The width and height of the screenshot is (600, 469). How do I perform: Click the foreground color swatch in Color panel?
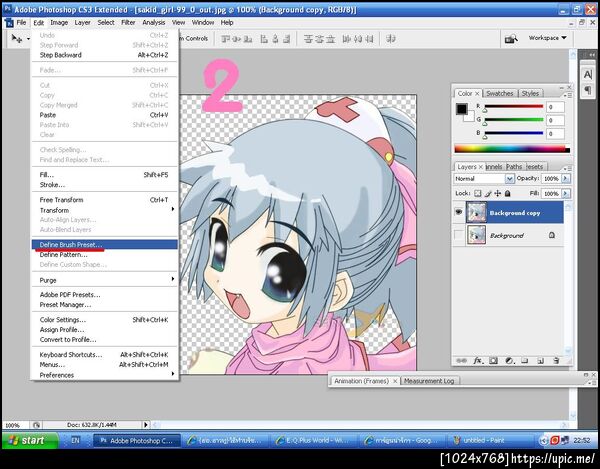[461, 109]
